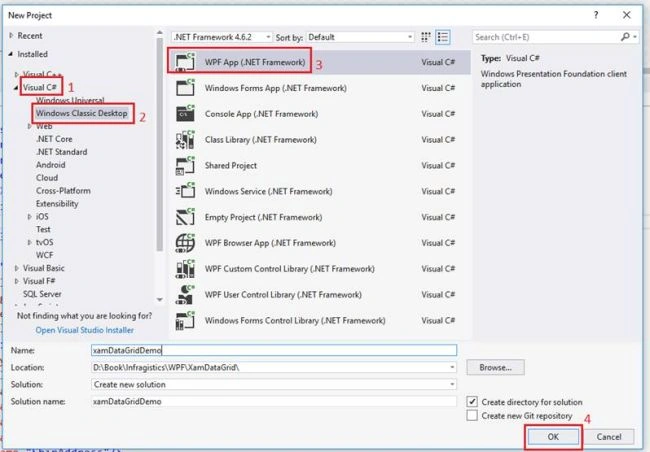Open the Sort by Default dropdown
This screenshot has height=452, width=650.
[360, 37]
